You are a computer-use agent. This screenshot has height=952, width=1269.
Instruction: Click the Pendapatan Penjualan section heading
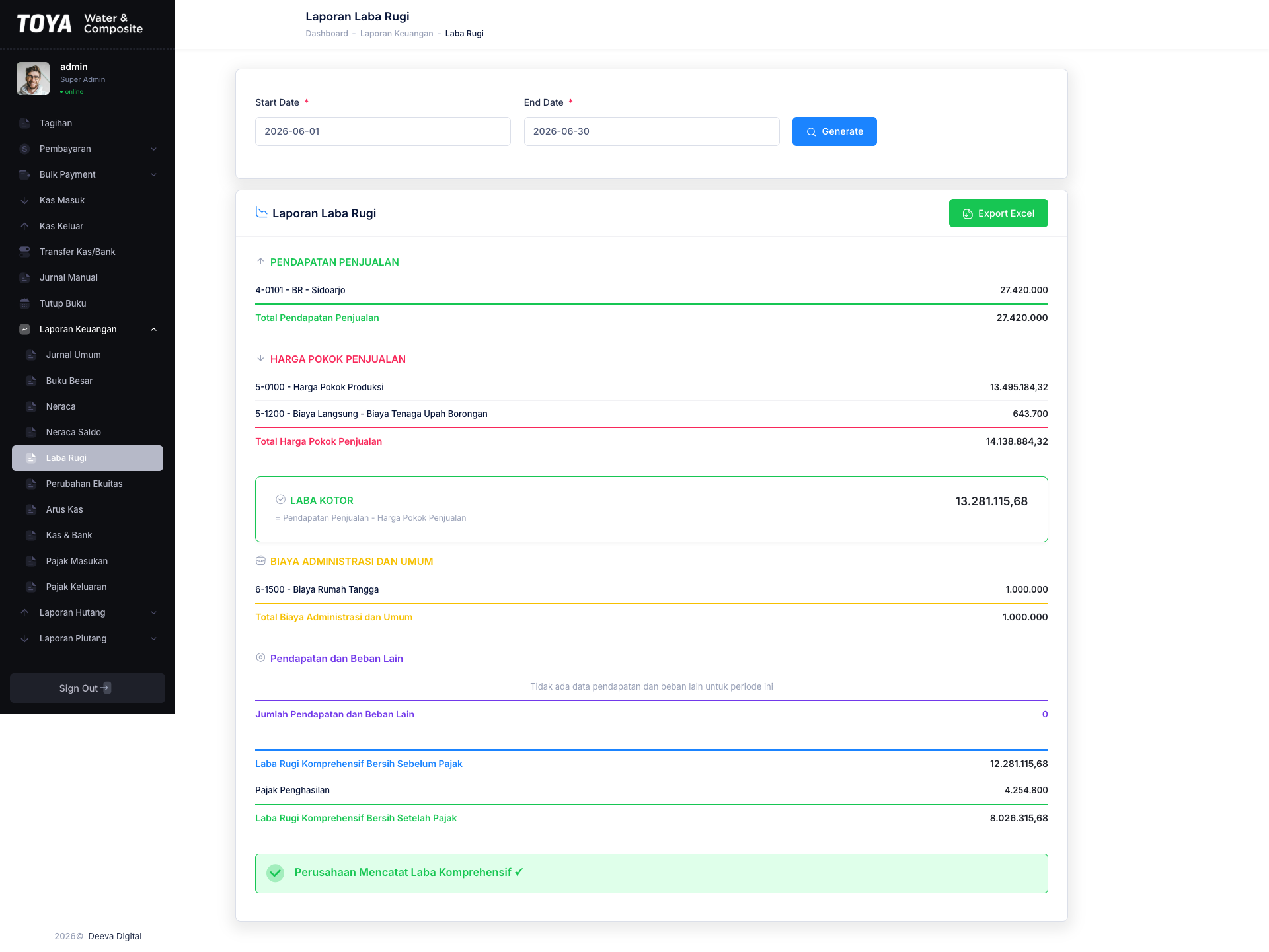tap(334, 262)
